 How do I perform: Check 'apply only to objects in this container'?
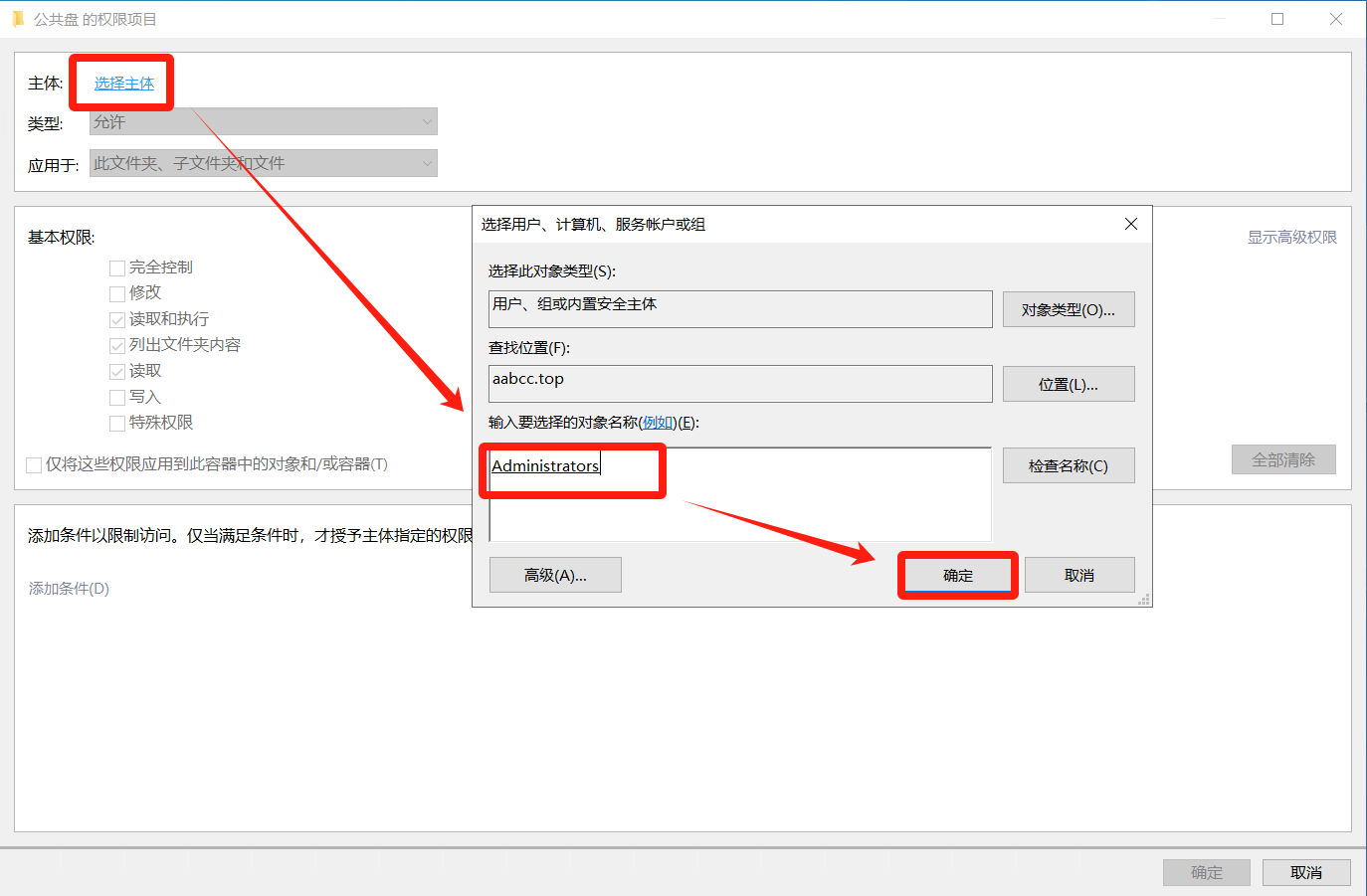[x=34, y=464]
